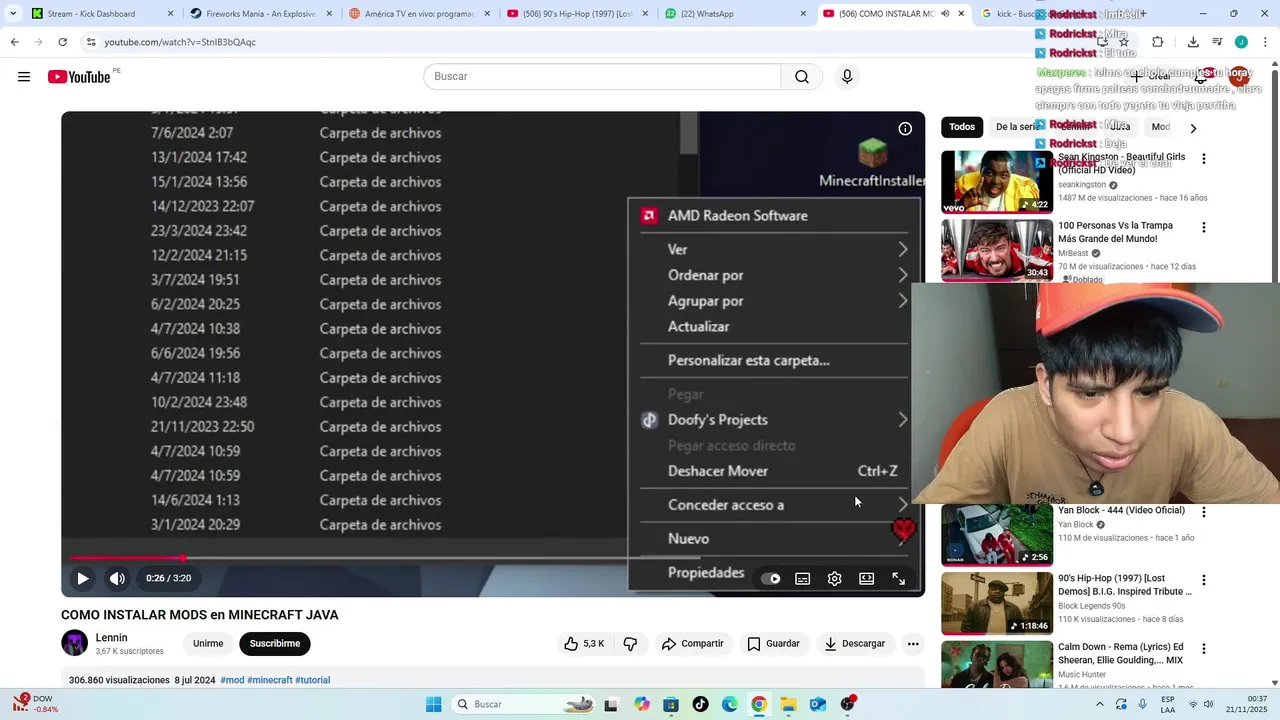Open the Lennin channel avatar
This screenshot has height=720, width=1280.
coord(75,643)
